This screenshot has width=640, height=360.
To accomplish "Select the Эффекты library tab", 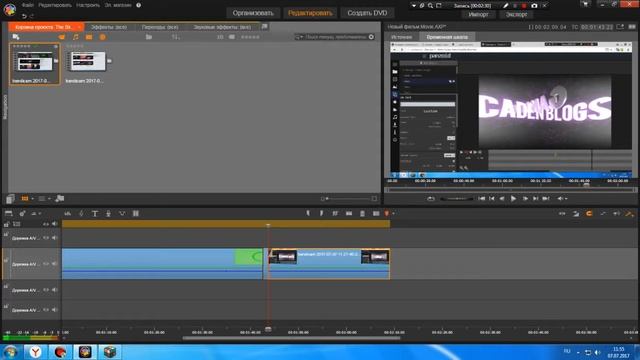I will (109, 27).
